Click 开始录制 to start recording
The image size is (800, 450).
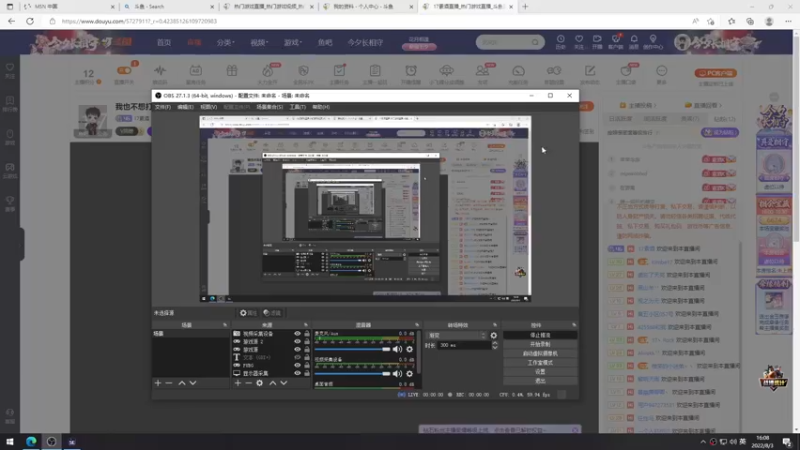click(540, 344)
